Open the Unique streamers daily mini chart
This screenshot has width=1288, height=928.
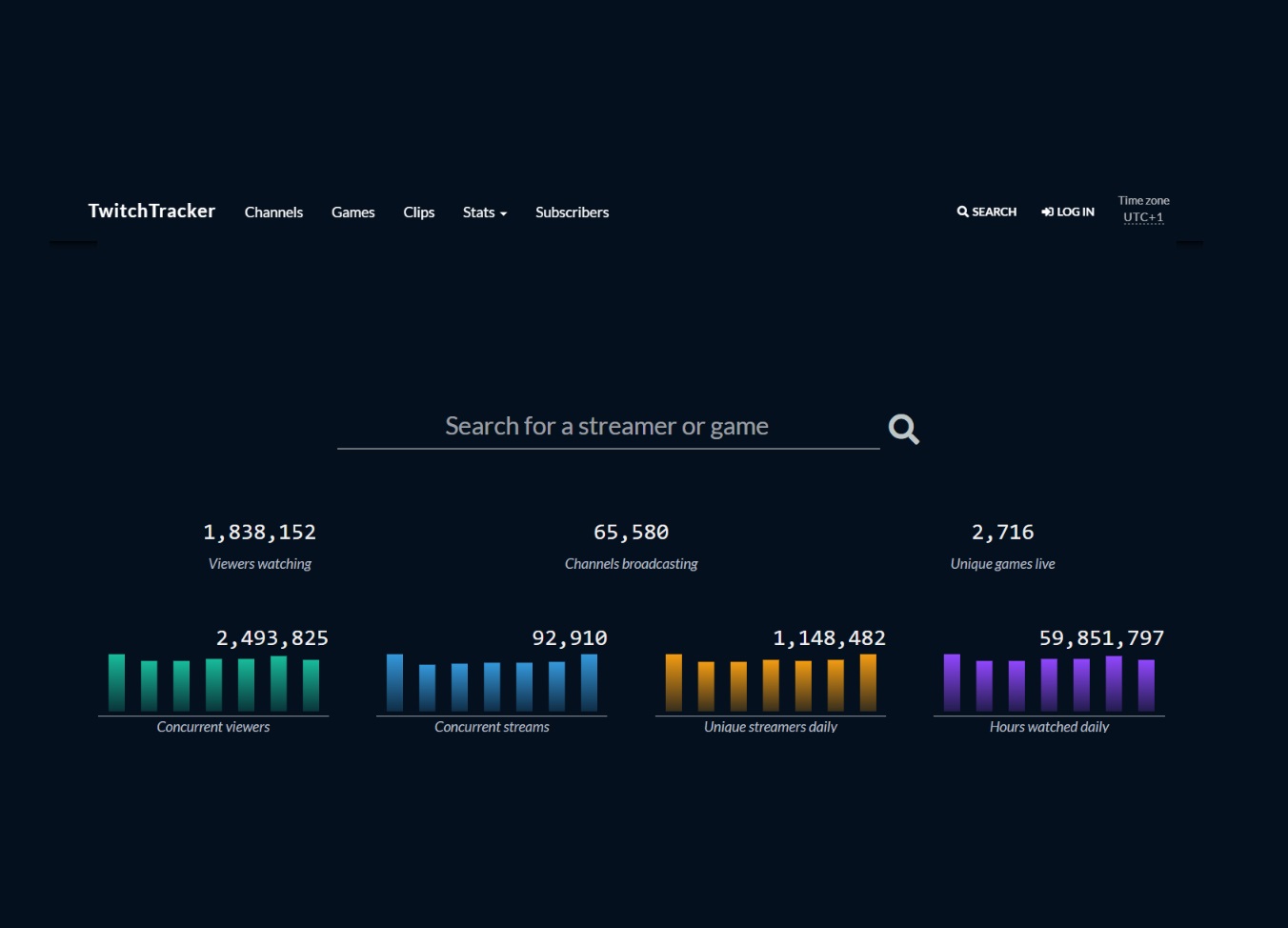(770, 681)
